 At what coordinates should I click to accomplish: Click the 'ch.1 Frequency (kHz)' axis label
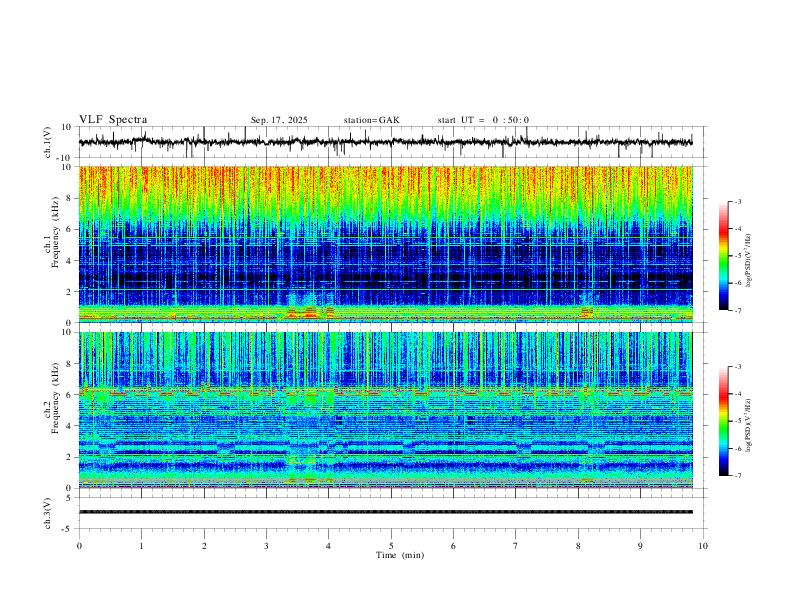(51, 232)
